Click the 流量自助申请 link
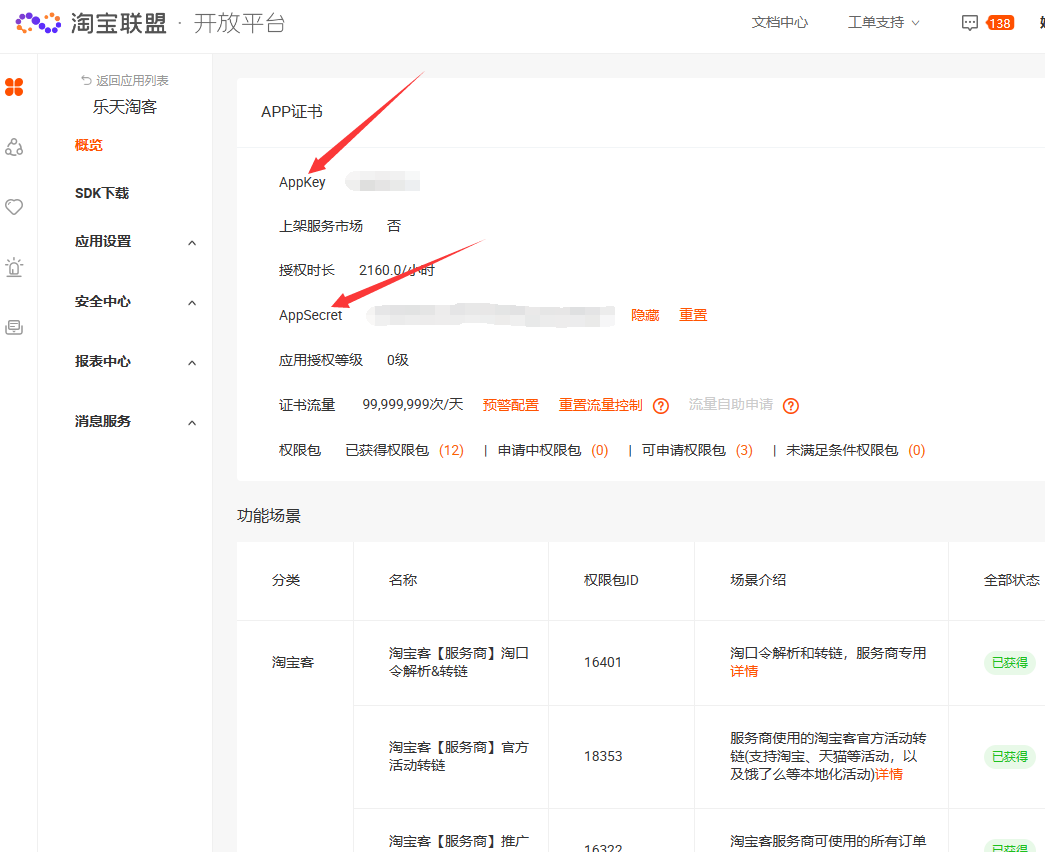The image size is (1045, 852). [x=731, y=405]
